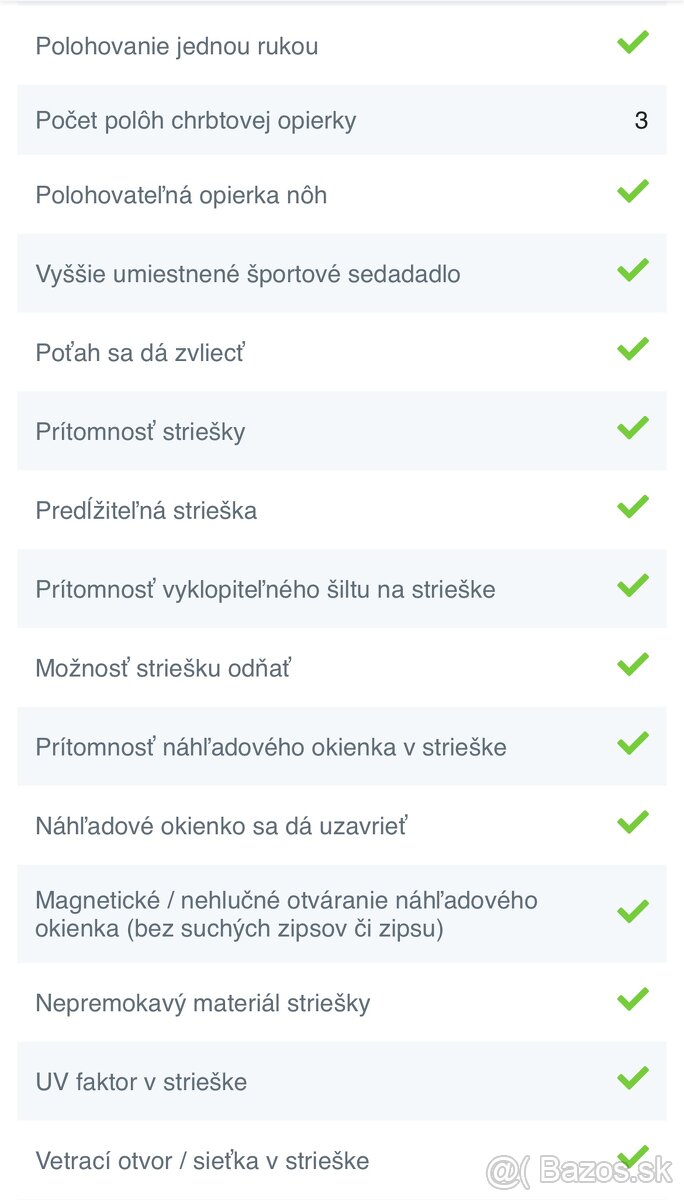Click checkmark for Magnetické / nehlučné otváranie row
Viewport: 684px width, 1200px height.
[x=633, y=912]
